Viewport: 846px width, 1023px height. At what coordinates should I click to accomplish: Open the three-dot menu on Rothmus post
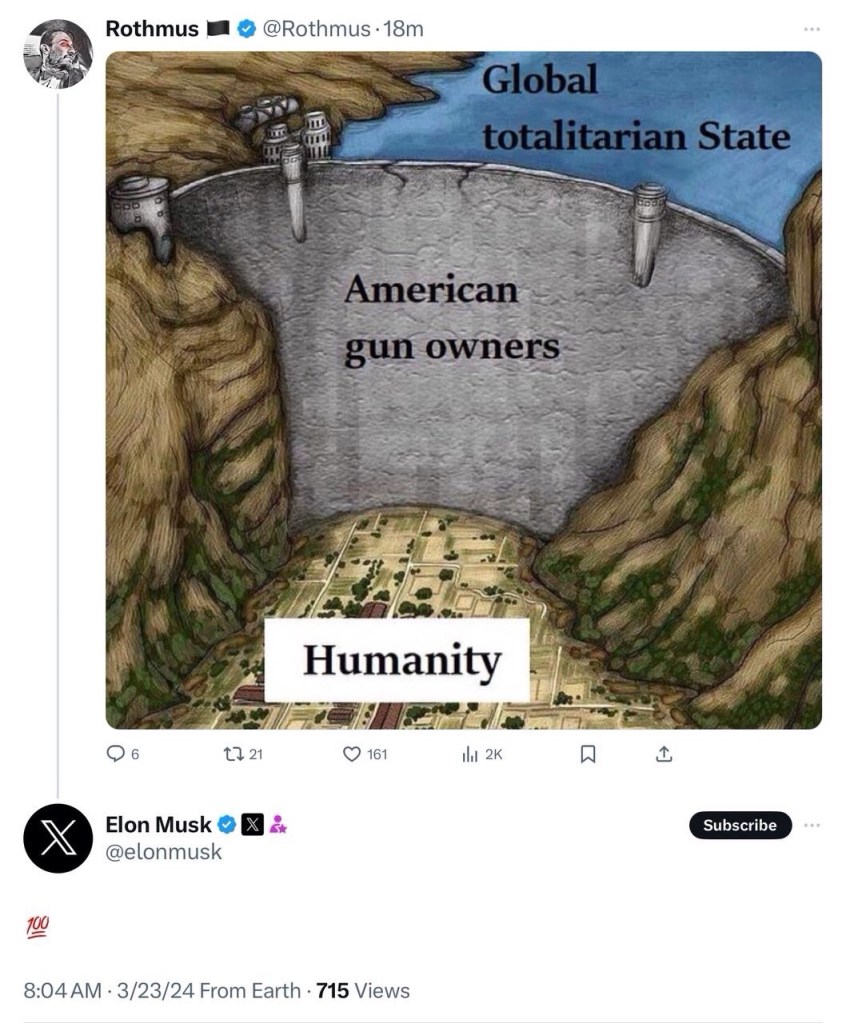[x=811, y=29]
